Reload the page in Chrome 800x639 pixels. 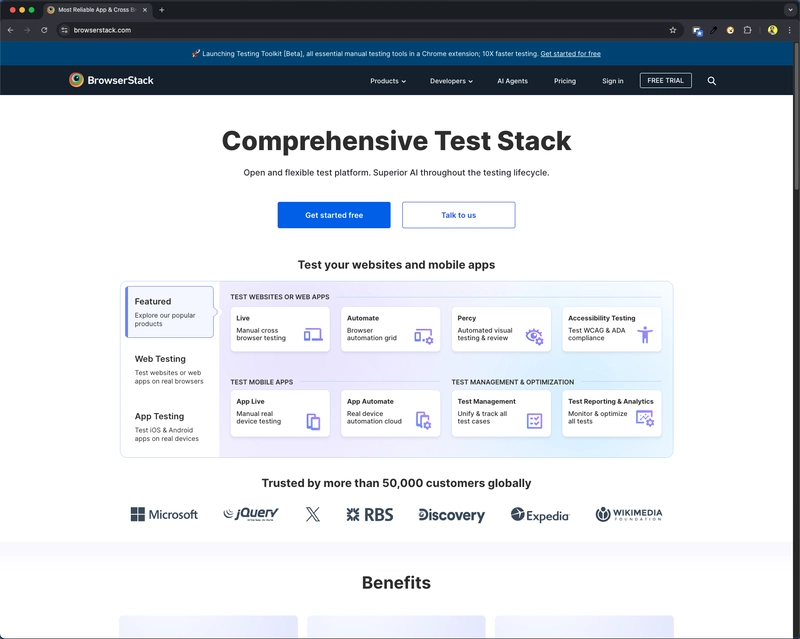tap(44, 30)
